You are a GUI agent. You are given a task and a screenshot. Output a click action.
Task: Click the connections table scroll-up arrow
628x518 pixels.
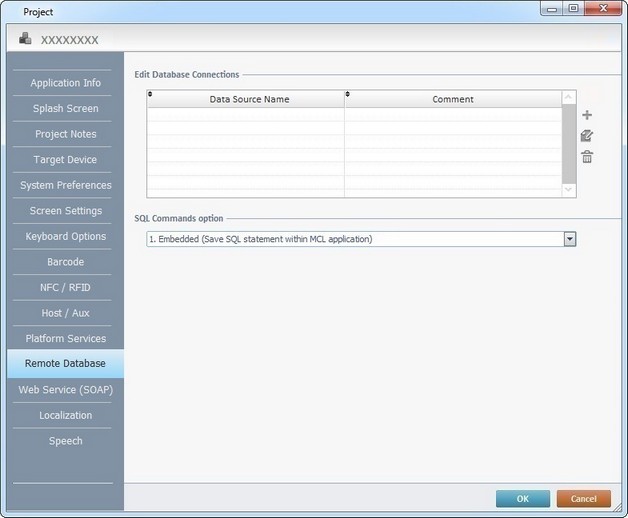tap(568, 97)
